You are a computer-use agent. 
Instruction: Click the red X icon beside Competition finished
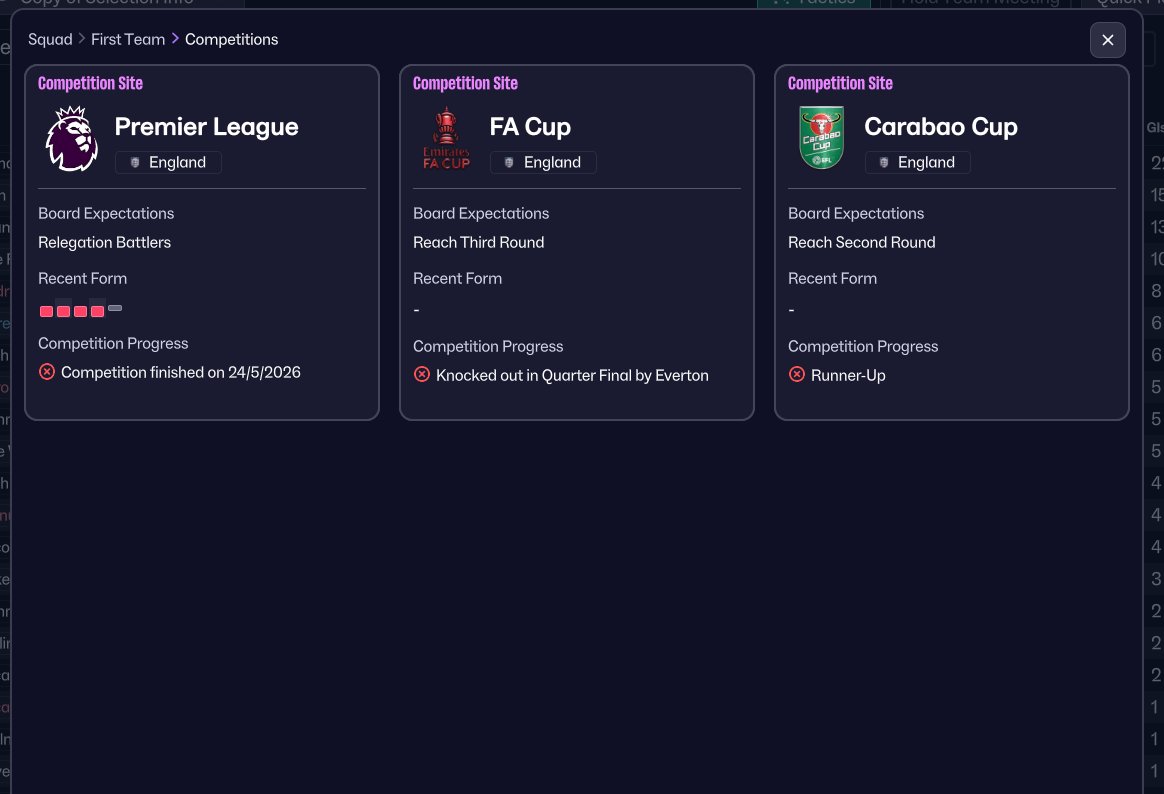[x=47, y=371]
